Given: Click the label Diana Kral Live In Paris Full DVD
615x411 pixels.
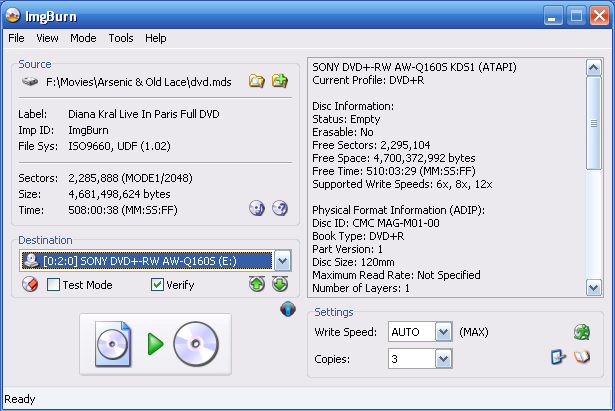Looking at the screenshot, I should 144,114.
